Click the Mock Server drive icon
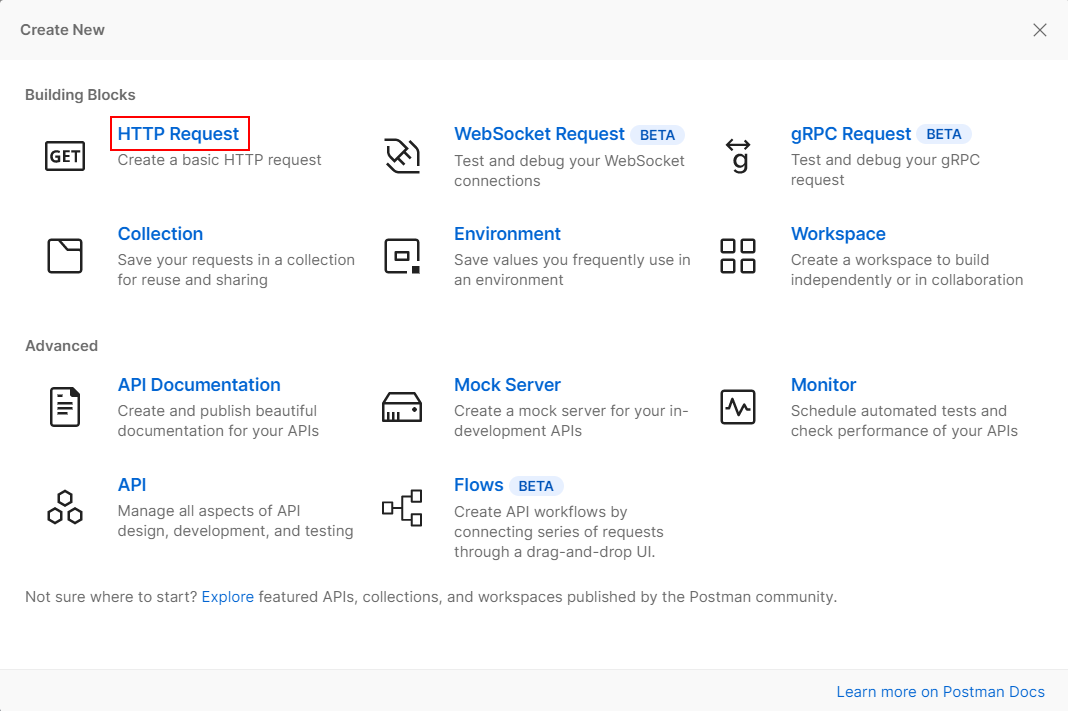The image size is (1068, 711). [x=402, y=407]
